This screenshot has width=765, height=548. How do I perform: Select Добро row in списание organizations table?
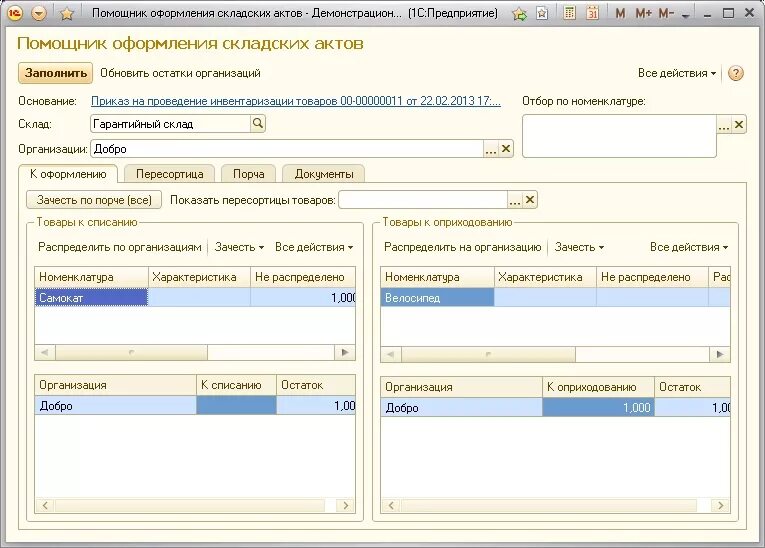coord(195,406)
